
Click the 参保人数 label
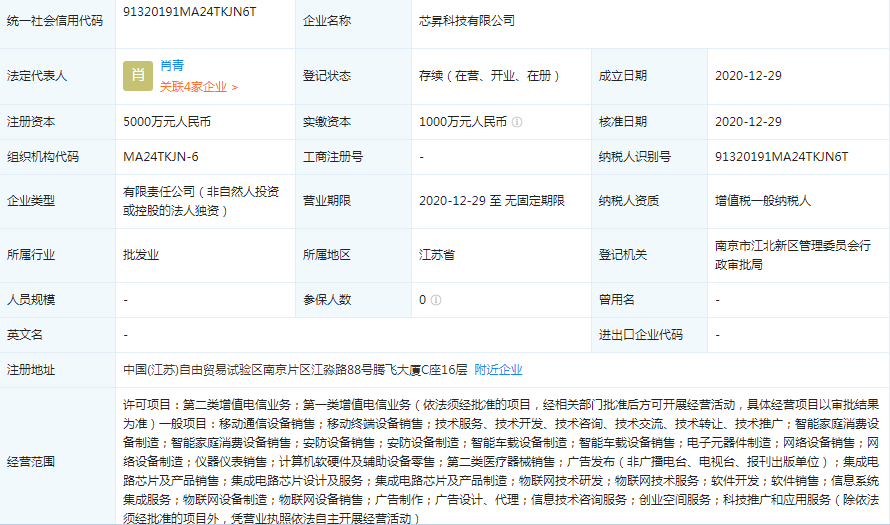point(327,300)
